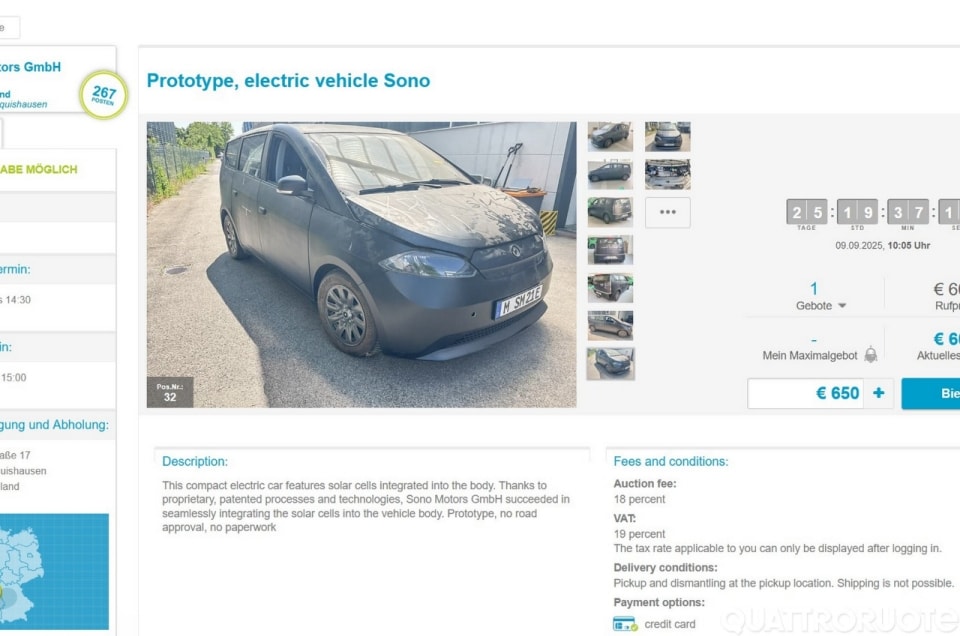The width and height of the screenshot is (960, 636).
Task: Select the third thumbnail in left column
Action: coord(610,212)
